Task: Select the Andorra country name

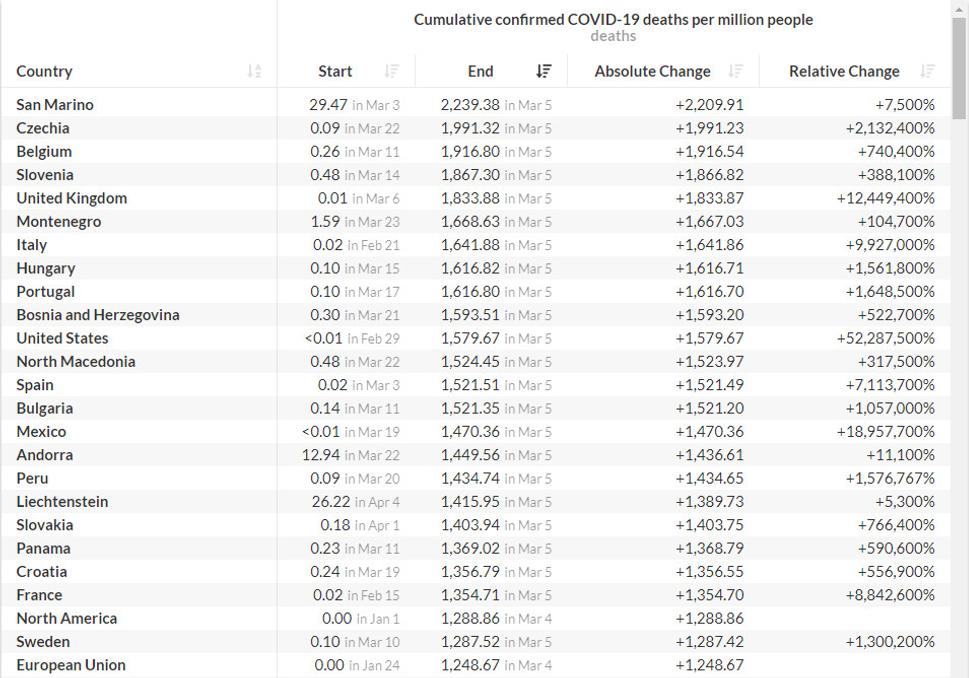Action: 44,456
